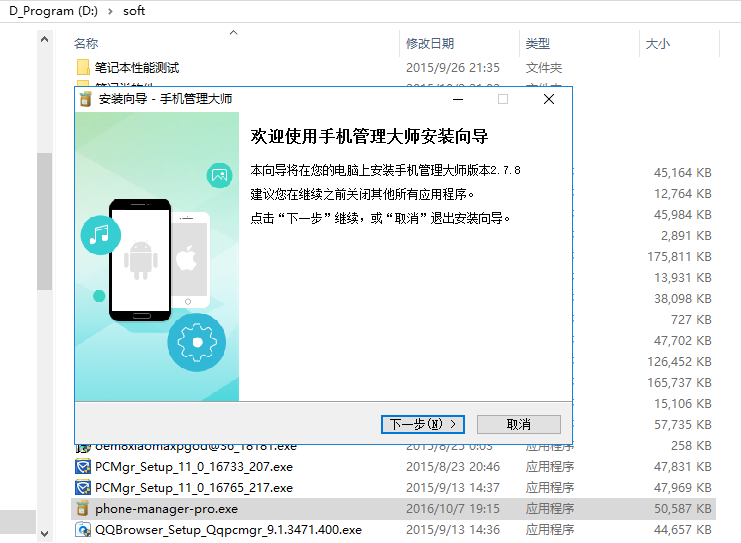
Task: Click the gear icon in installer artwork
Action: (x=197, y=342)
